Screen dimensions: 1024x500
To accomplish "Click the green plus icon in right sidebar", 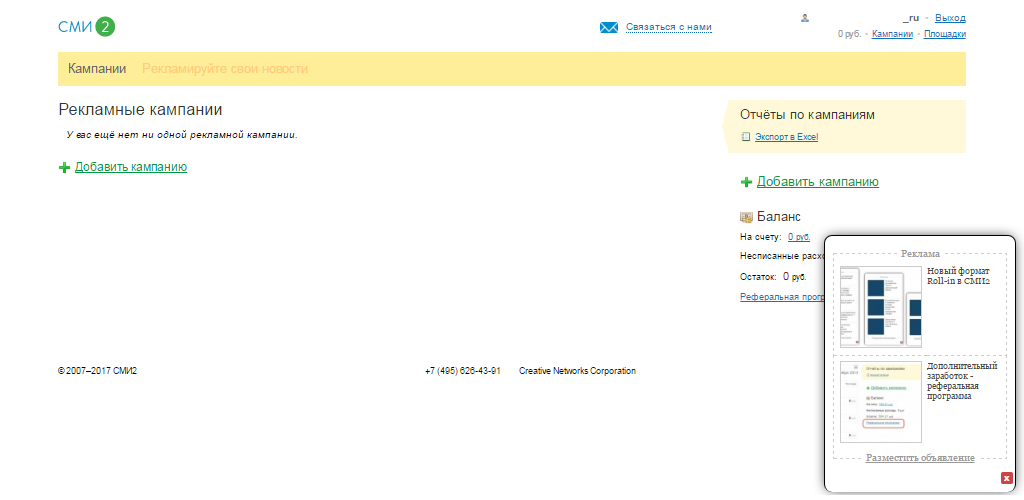I will 746,182.
